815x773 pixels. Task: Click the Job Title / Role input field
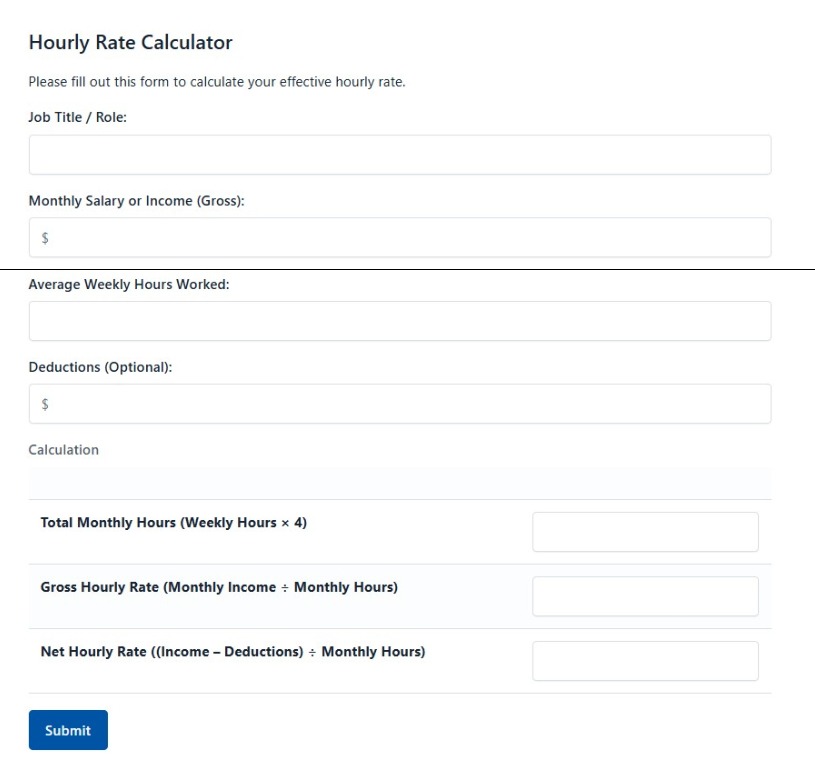tap(400, 154)
